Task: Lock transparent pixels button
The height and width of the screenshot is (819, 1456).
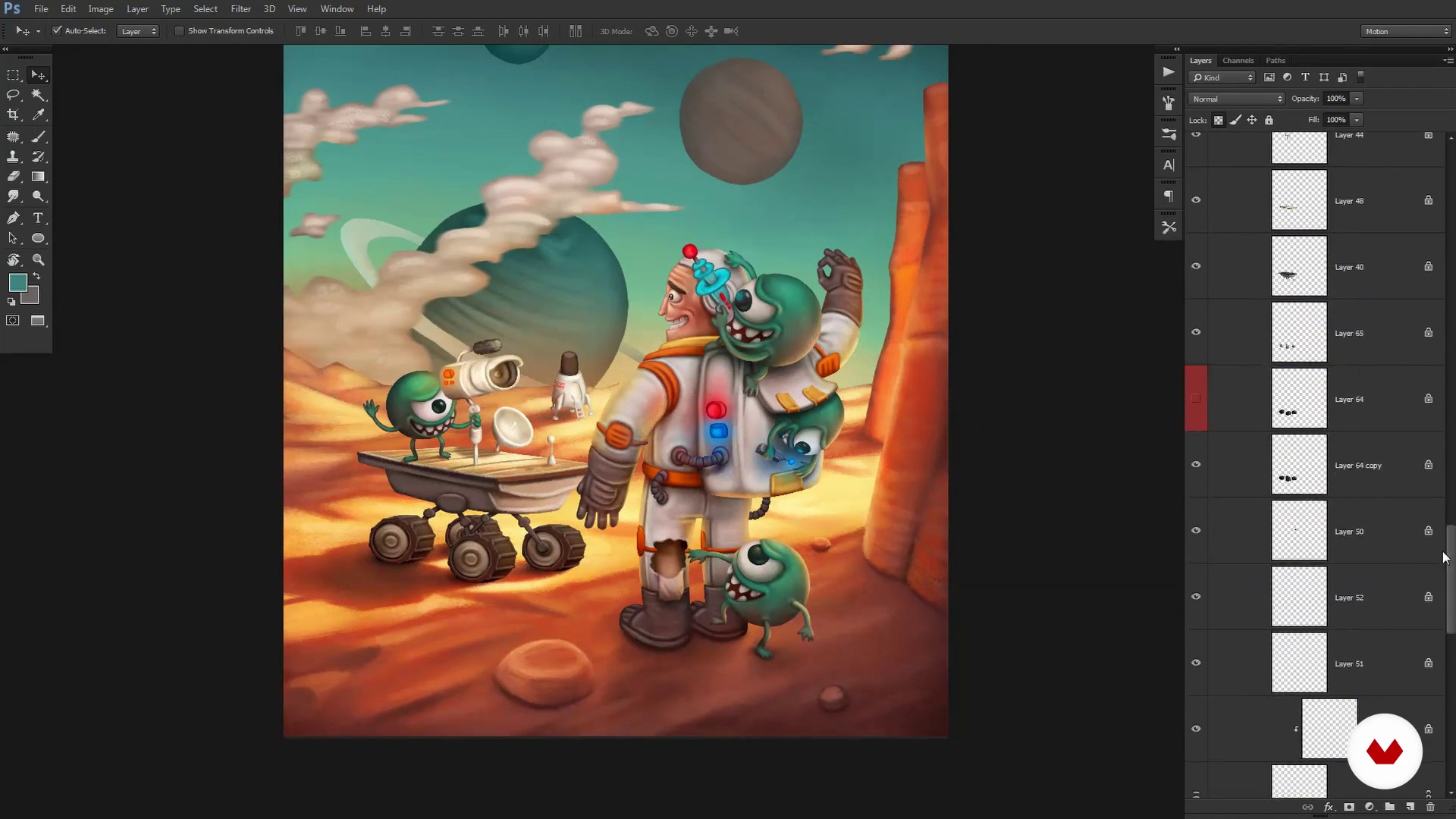Action: (1218, 120)
